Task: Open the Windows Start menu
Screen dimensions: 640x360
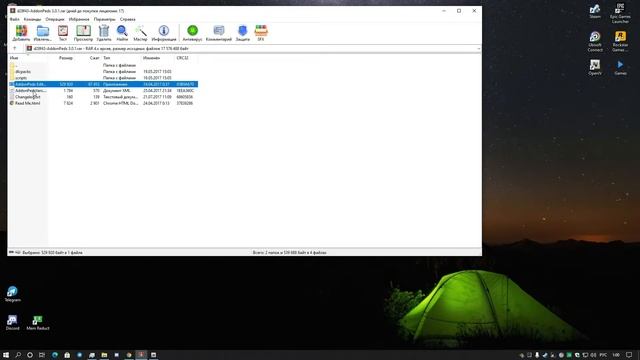Action: pos(6,355)
